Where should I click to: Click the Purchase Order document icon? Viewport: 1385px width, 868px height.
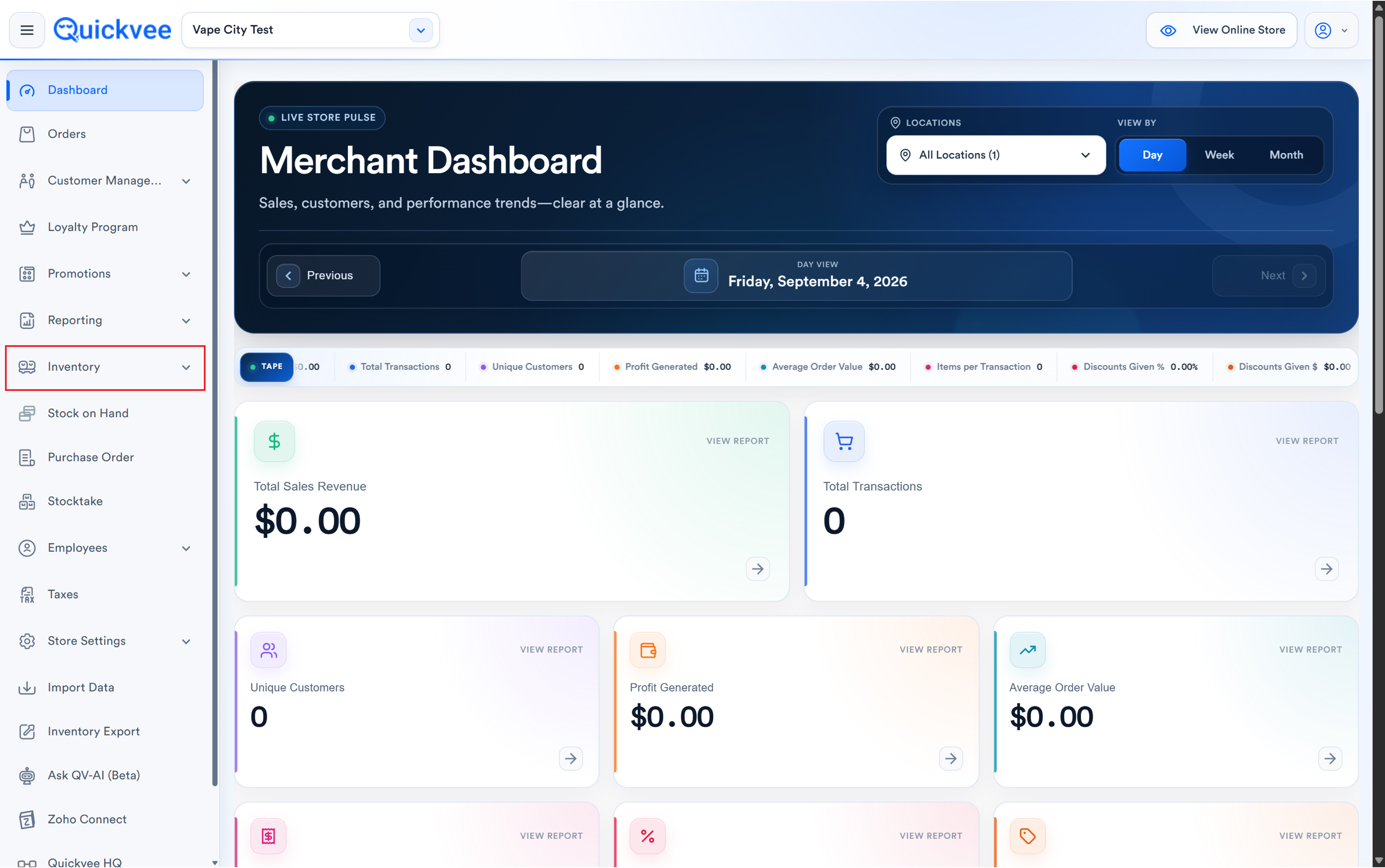tap(27, 458)
